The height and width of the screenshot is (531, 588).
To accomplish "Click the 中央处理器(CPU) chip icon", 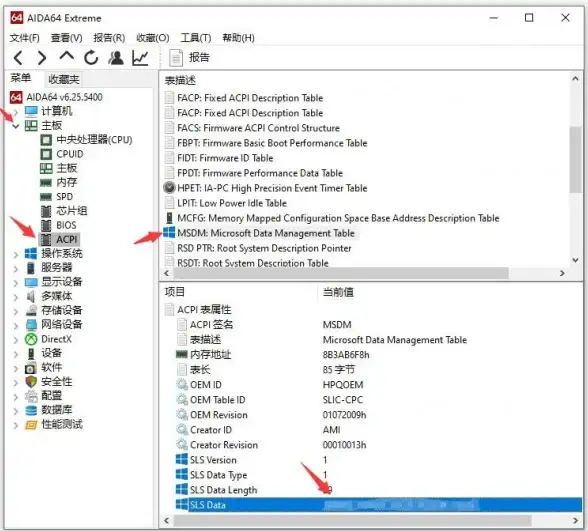I will (x=46, y=140).
